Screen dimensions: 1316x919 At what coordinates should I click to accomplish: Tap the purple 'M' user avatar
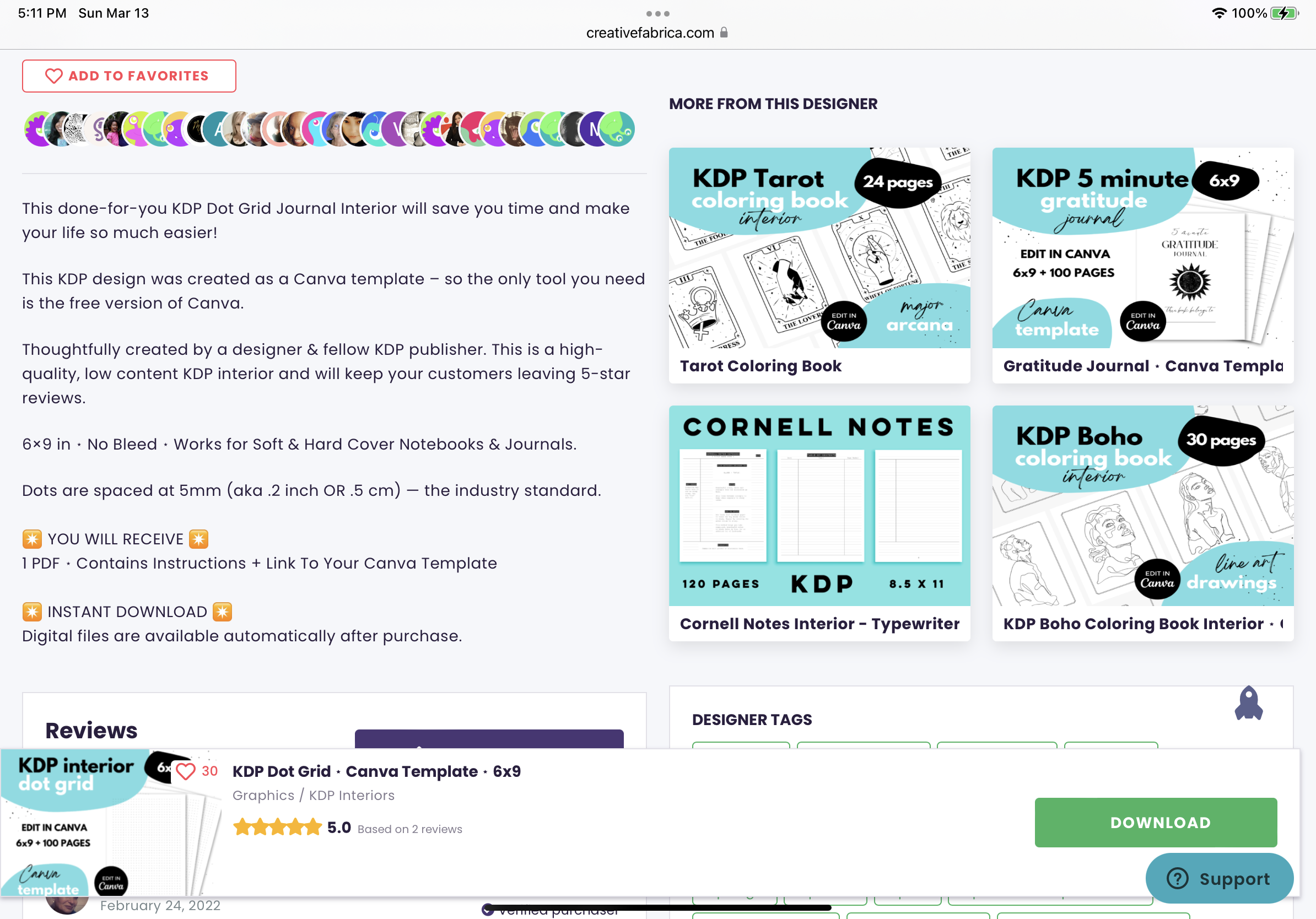[595, 129]
